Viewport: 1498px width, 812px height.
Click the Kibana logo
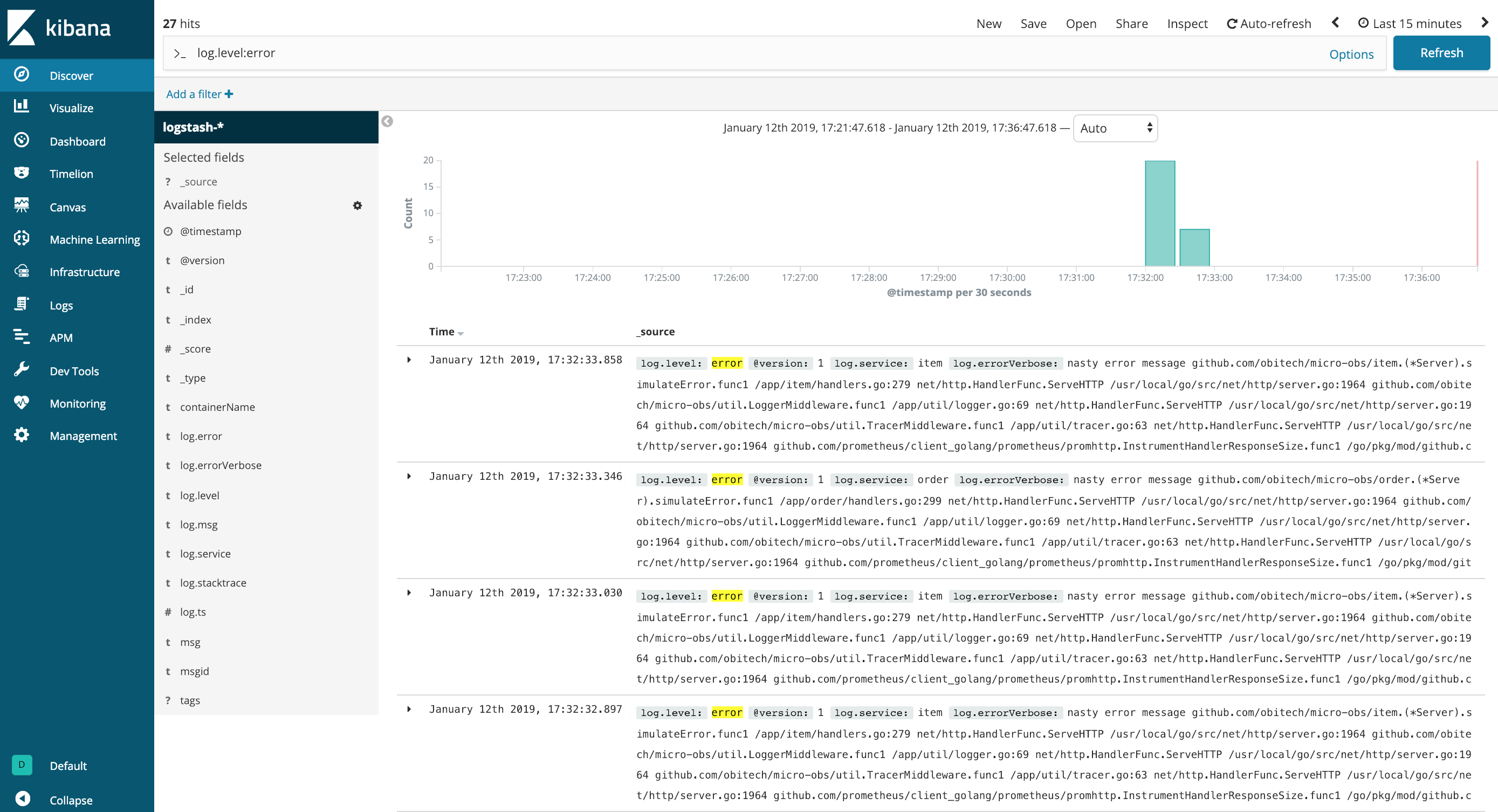(58, 27)
